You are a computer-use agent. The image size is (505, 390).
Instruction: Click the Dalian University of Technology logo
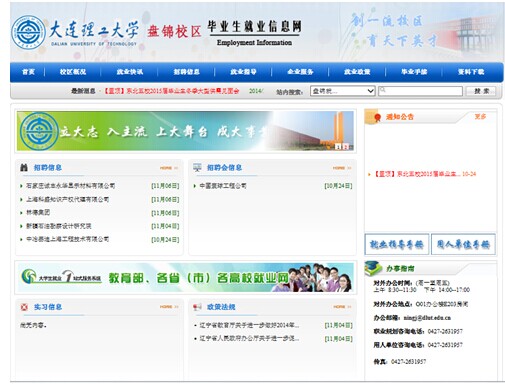(x=28, y=32)
